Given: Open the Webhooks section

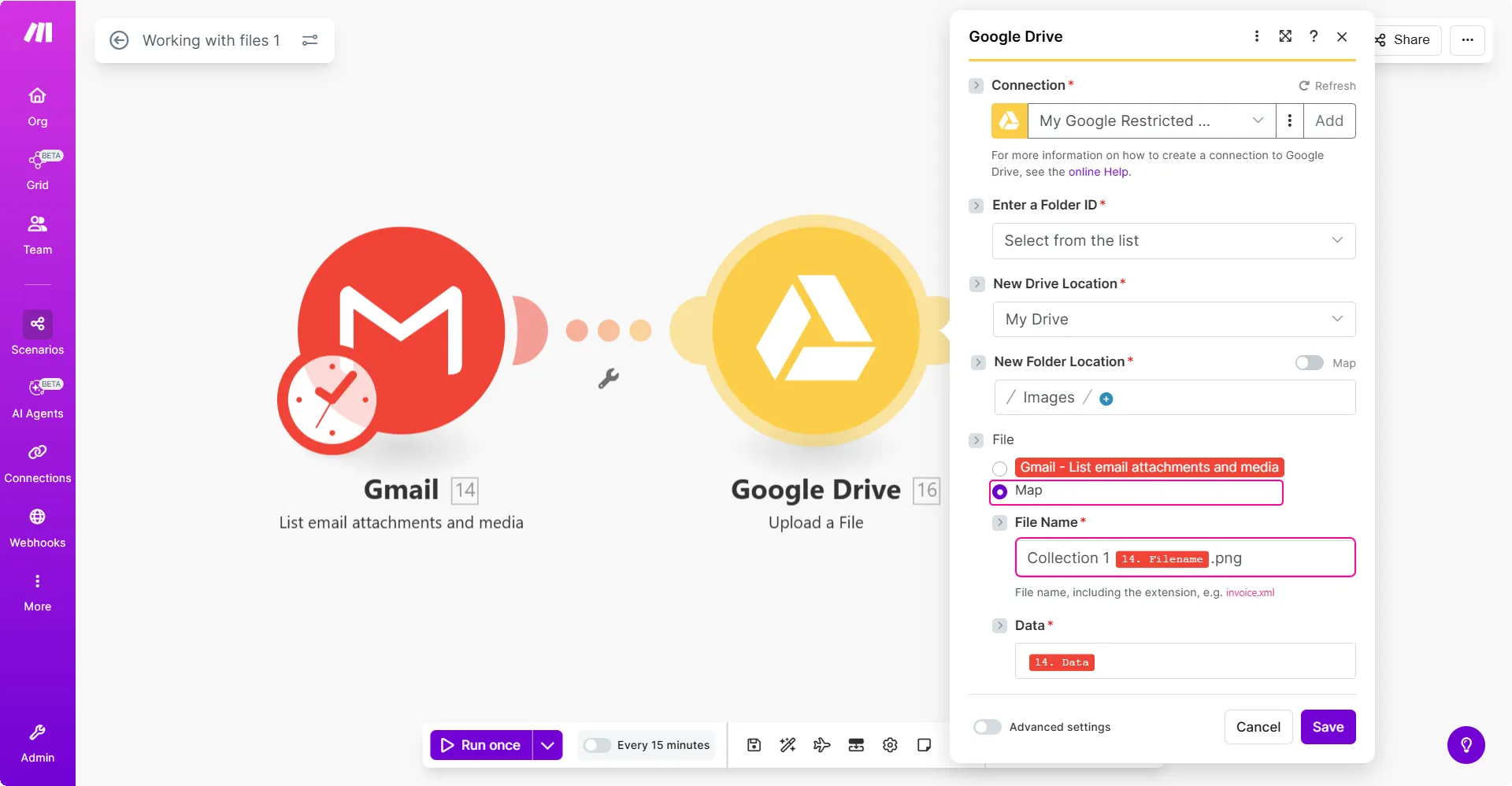Looking at the screenshot, I should pos(37,528).
